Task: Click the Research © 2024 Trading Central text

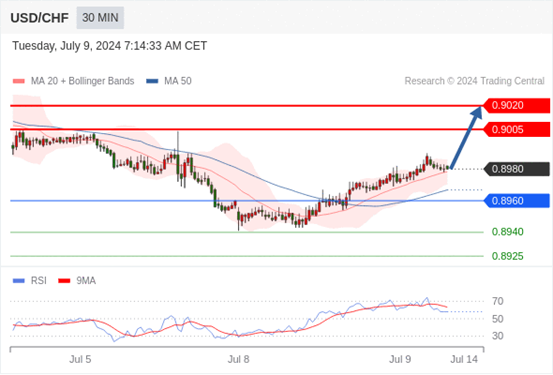Action: 474,81
